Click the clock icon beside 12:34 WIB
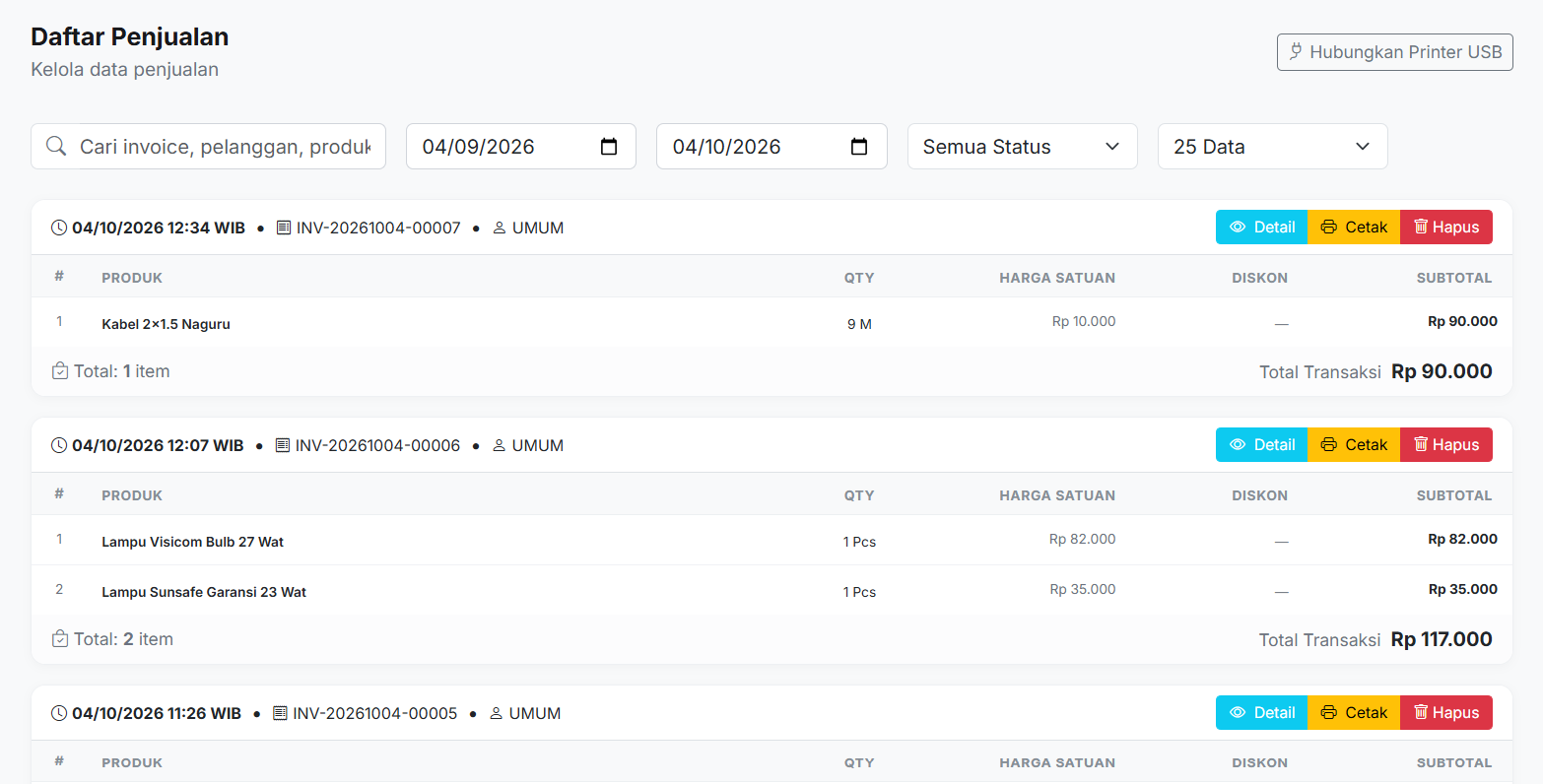Viewport: 1543px width, 784px height. pyautogui.click(x=59, y=228)
